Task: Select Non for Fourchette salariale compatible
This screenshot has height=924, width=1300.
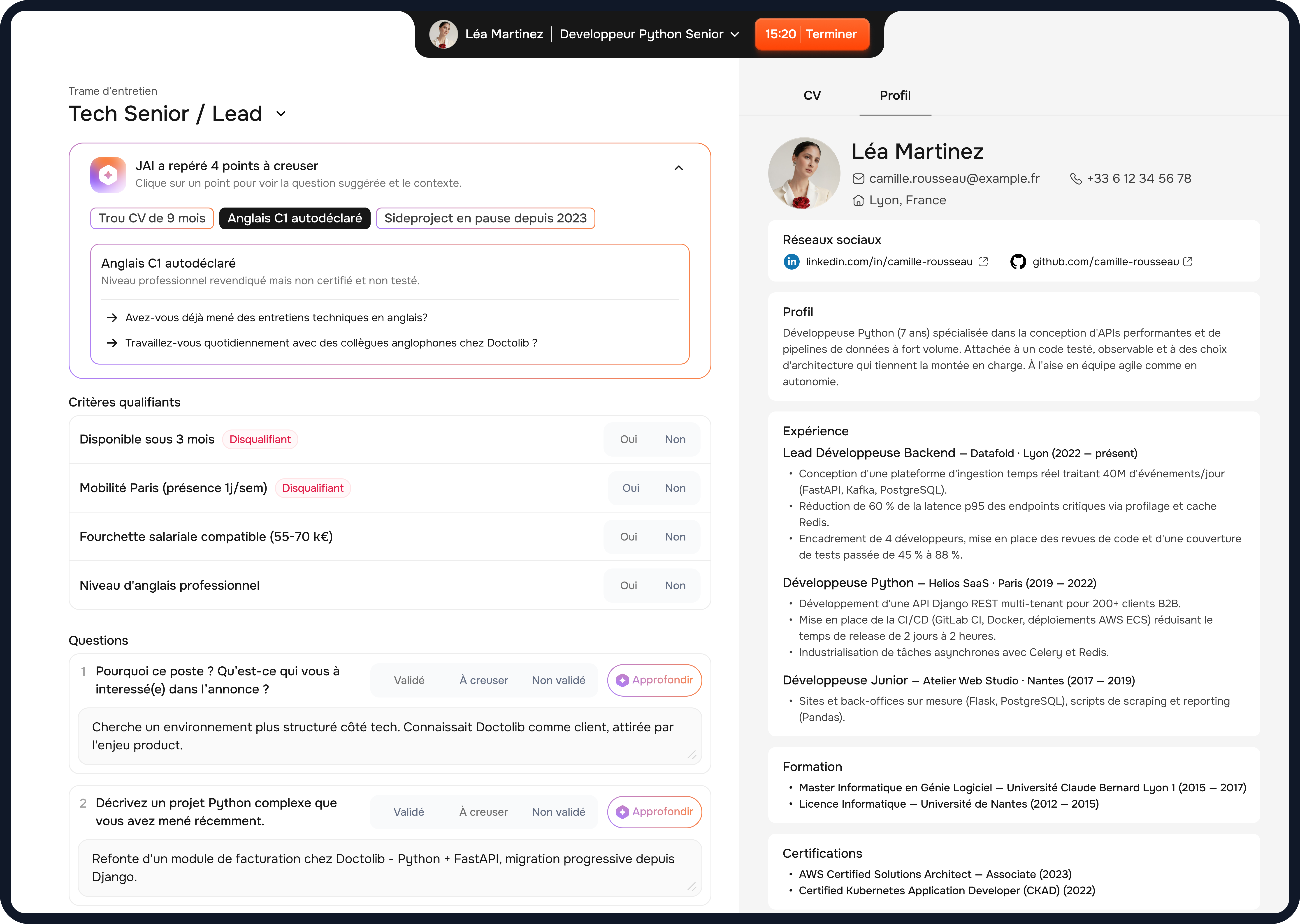Action: click(675, 537)
